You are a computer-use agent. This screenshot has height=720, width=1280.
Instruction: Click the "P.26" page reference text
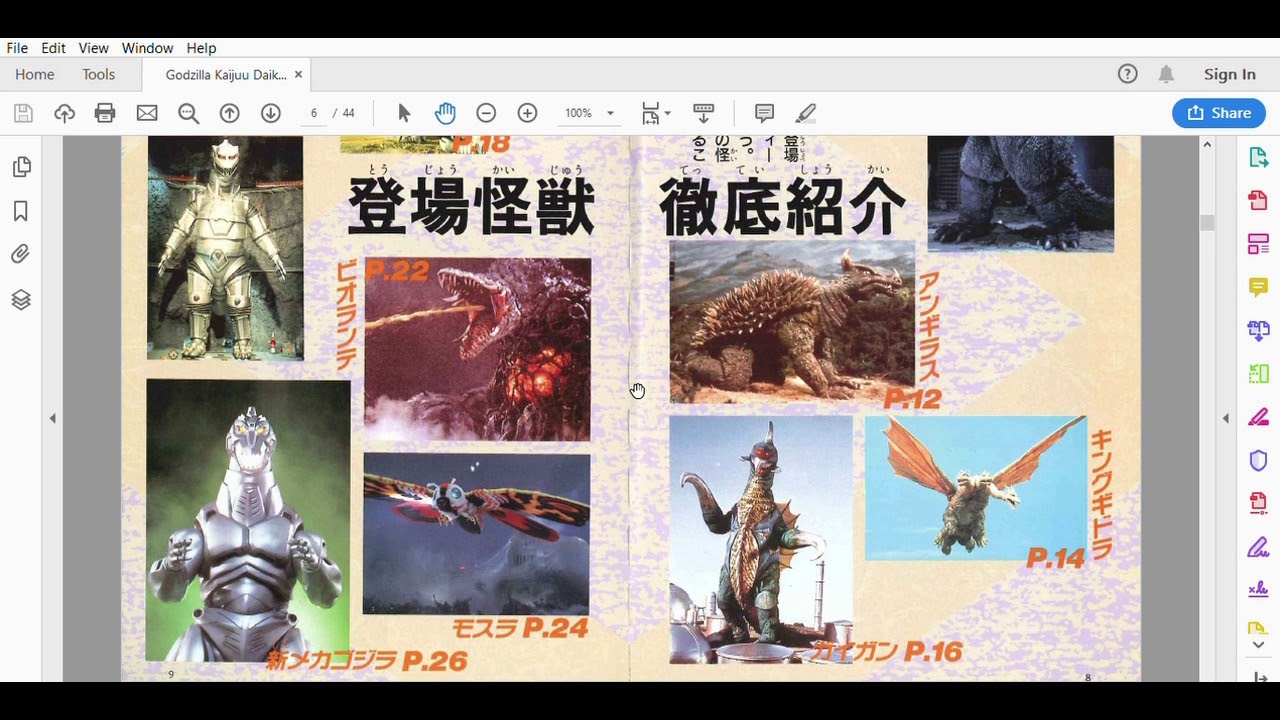click(x=434, y=660)
